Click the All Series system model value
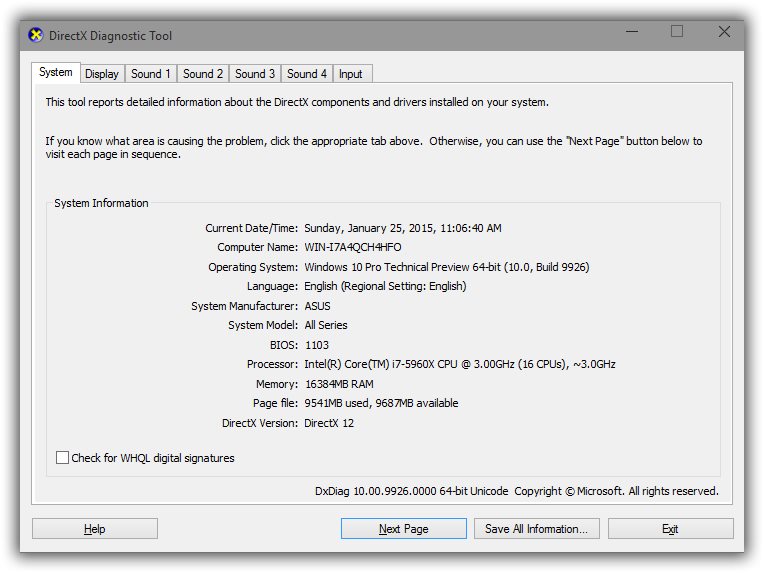Viewport: 764px width, 573px height. (x=326, y=325)
